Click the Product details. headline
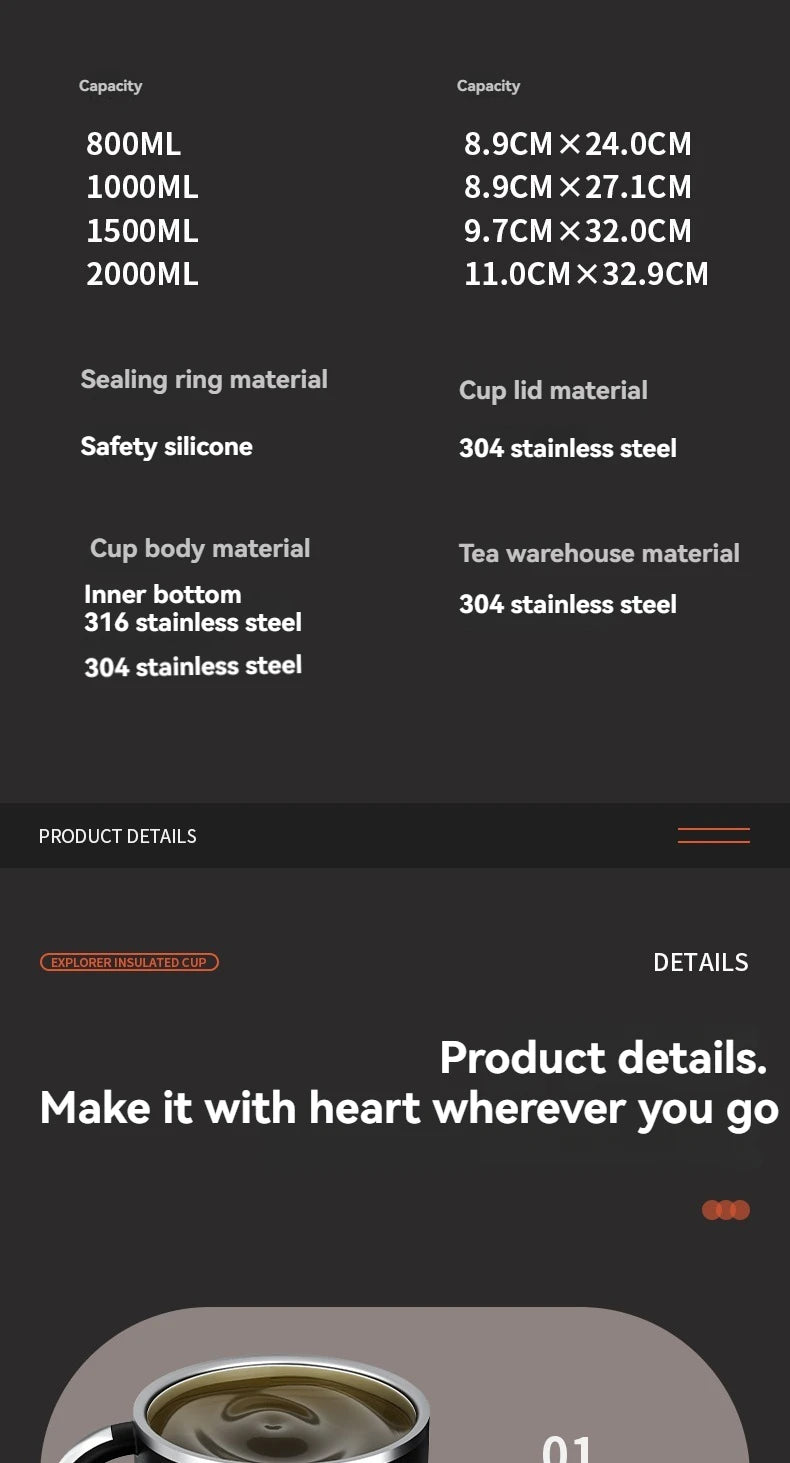Image resolution: width=790 pixels, height=1463 pixels. pos(603,1057)
